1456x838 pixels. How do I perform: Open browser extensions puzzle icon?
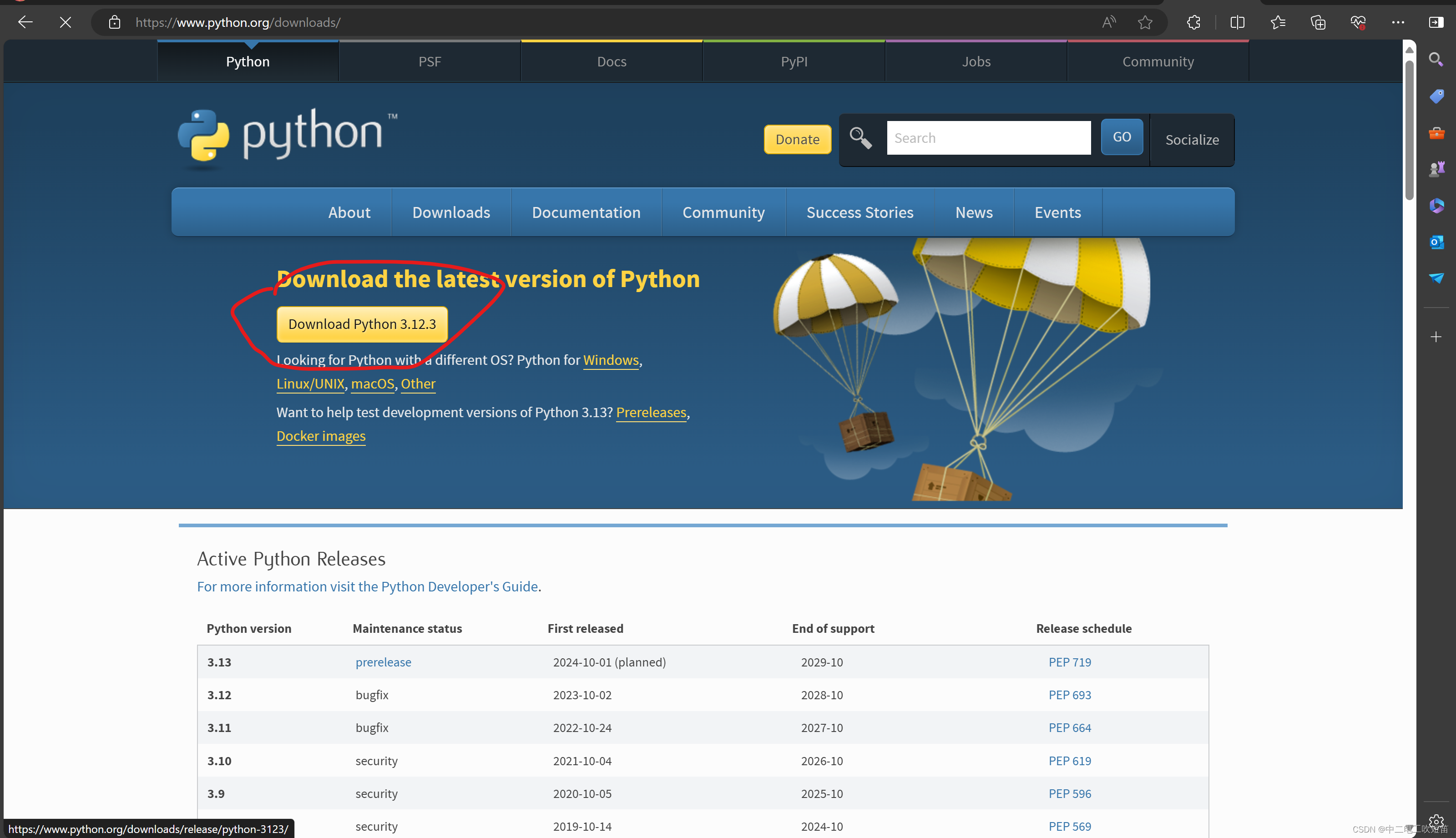tap(1193, 22)
